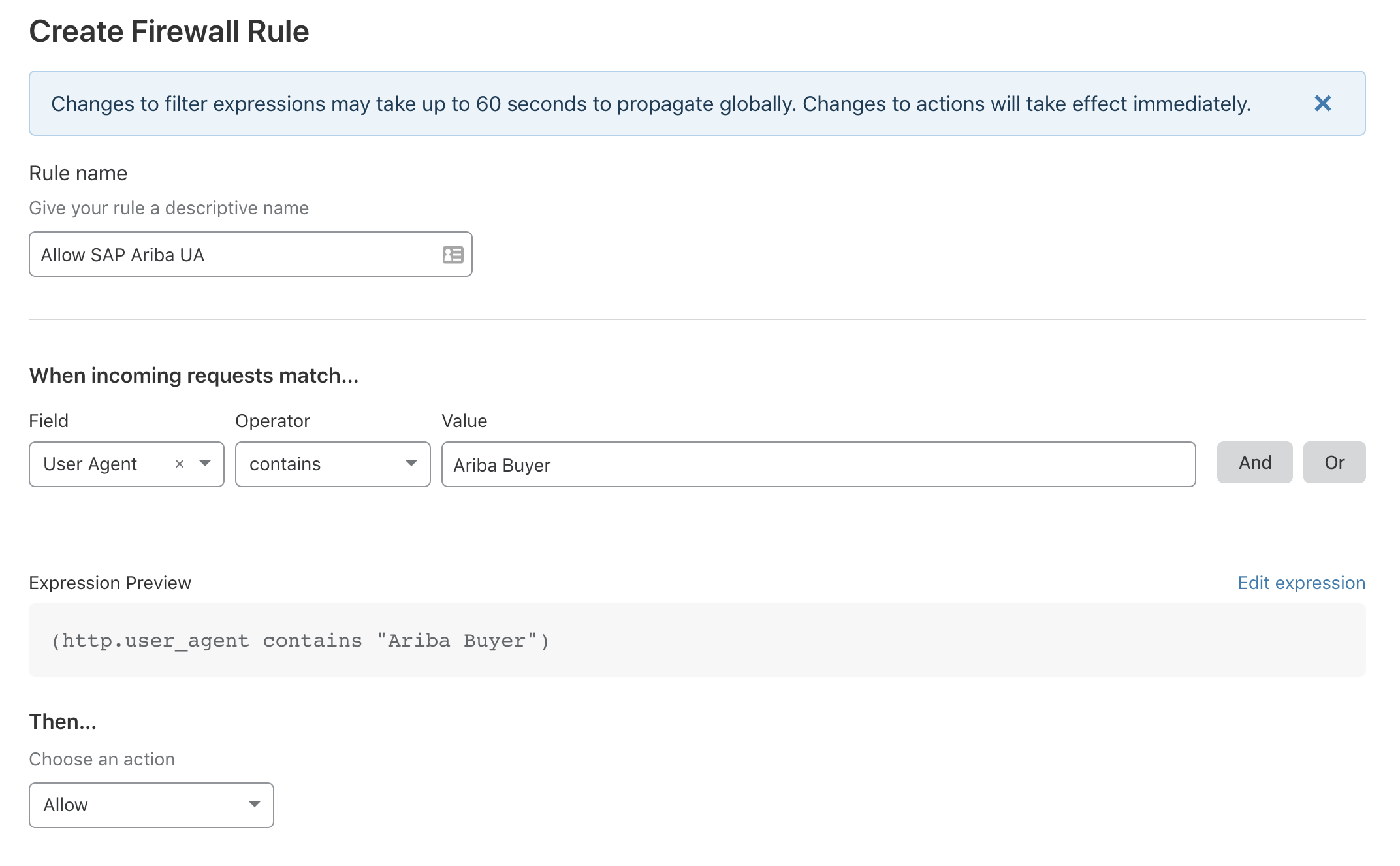Click the Ariba Buyer value field
Viewport: 1400px width, 866px height.
818,465
